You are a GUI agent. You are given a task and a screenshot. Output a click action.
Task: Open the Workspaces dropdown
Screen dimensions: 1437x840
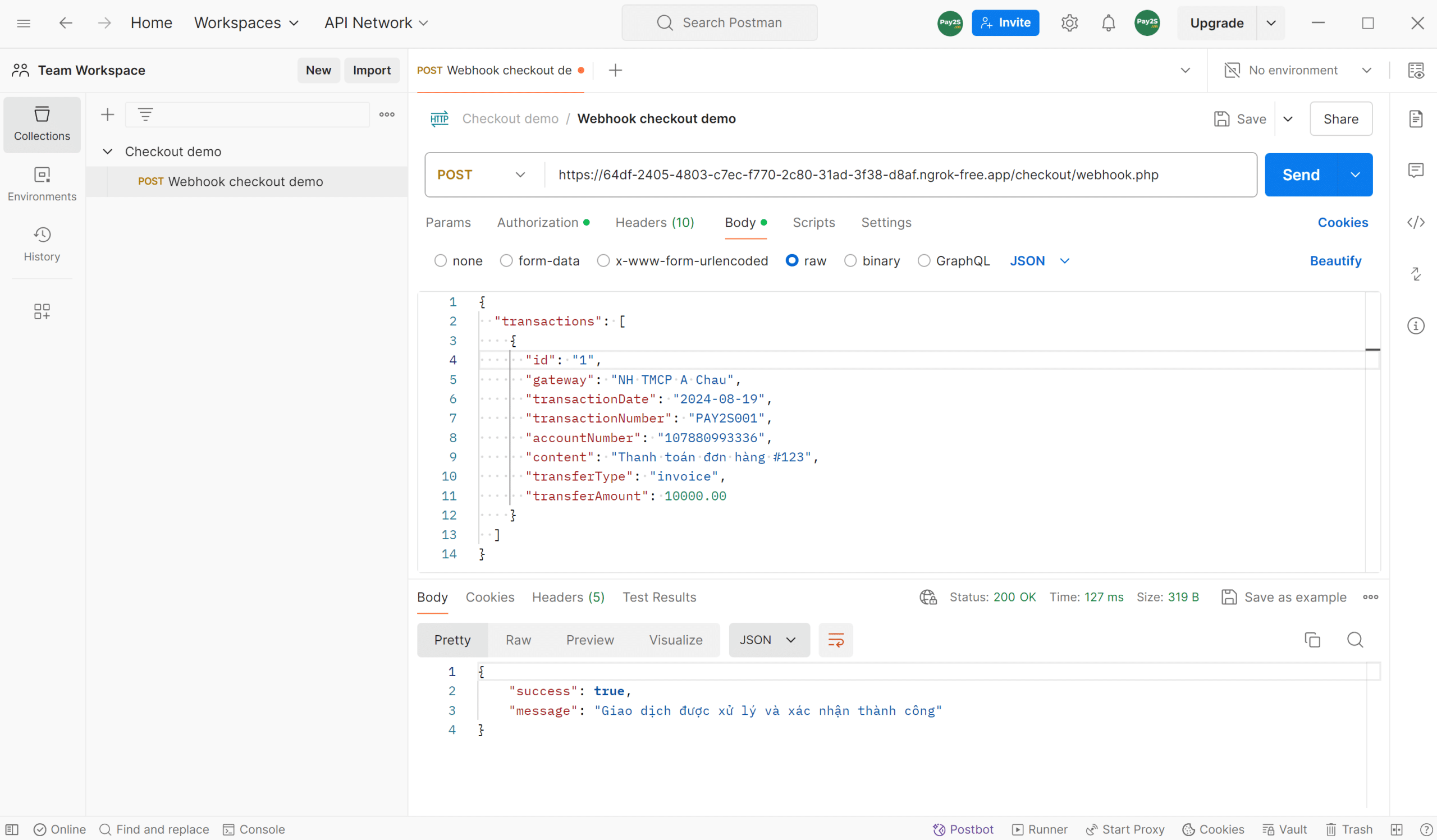[246, 23]
